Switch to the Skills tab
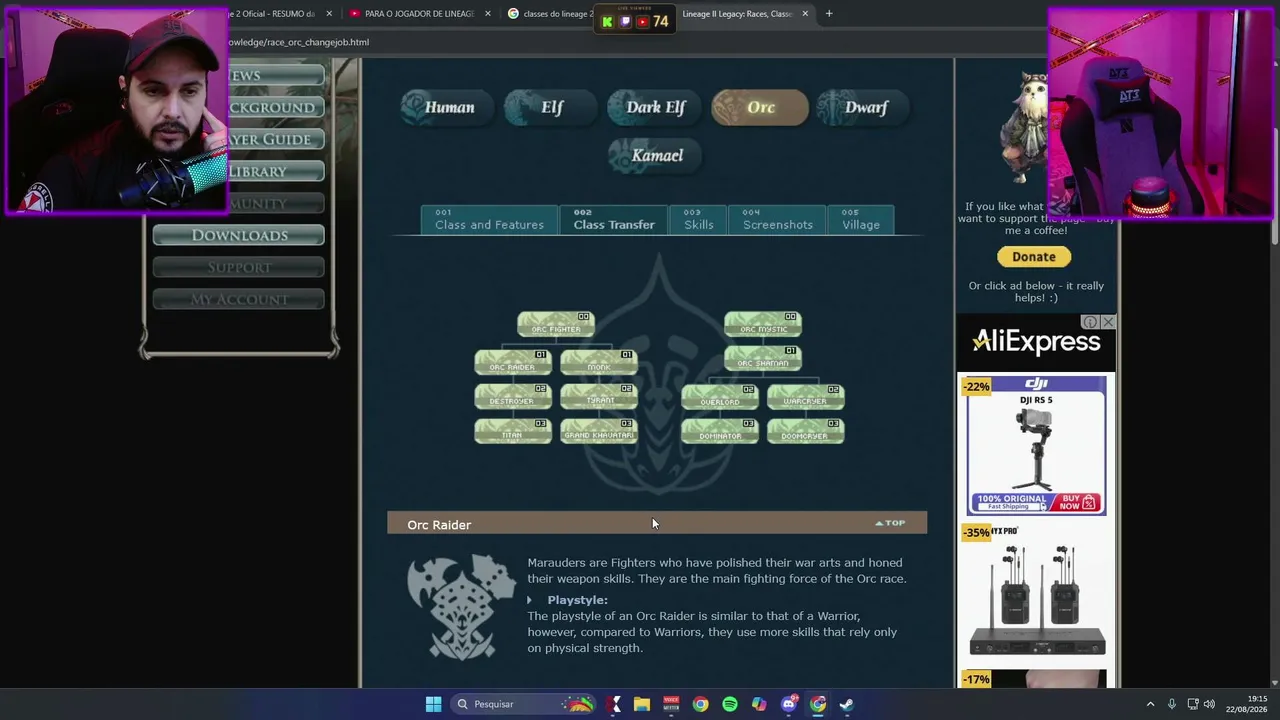 click(x=698, y=220)
